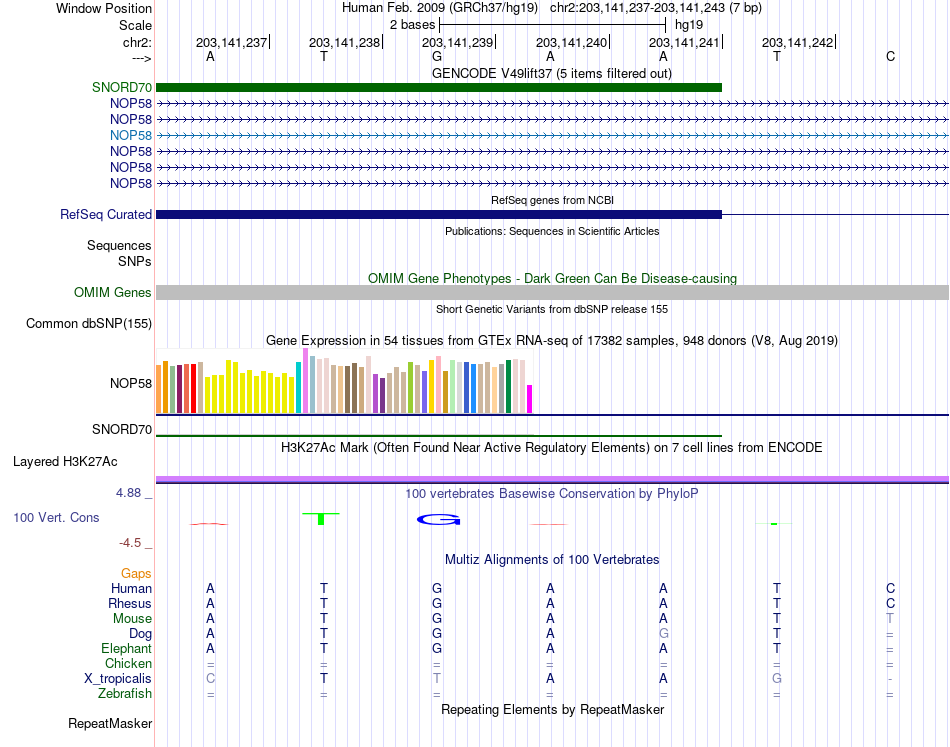Select the Zebrafish species row label
Image resolution: width=950 pixels, height=747 pixels.
click(x=125, y=693)
